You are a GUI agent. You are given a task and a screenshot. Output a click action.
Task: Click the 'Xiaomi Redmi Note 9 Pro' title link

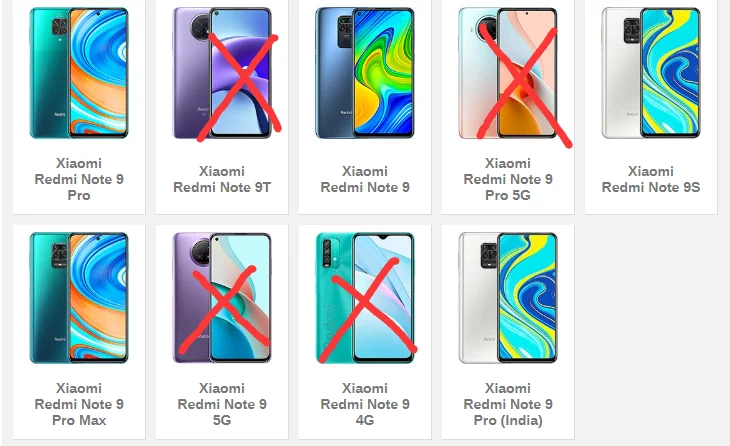click(x=79, y=179)
